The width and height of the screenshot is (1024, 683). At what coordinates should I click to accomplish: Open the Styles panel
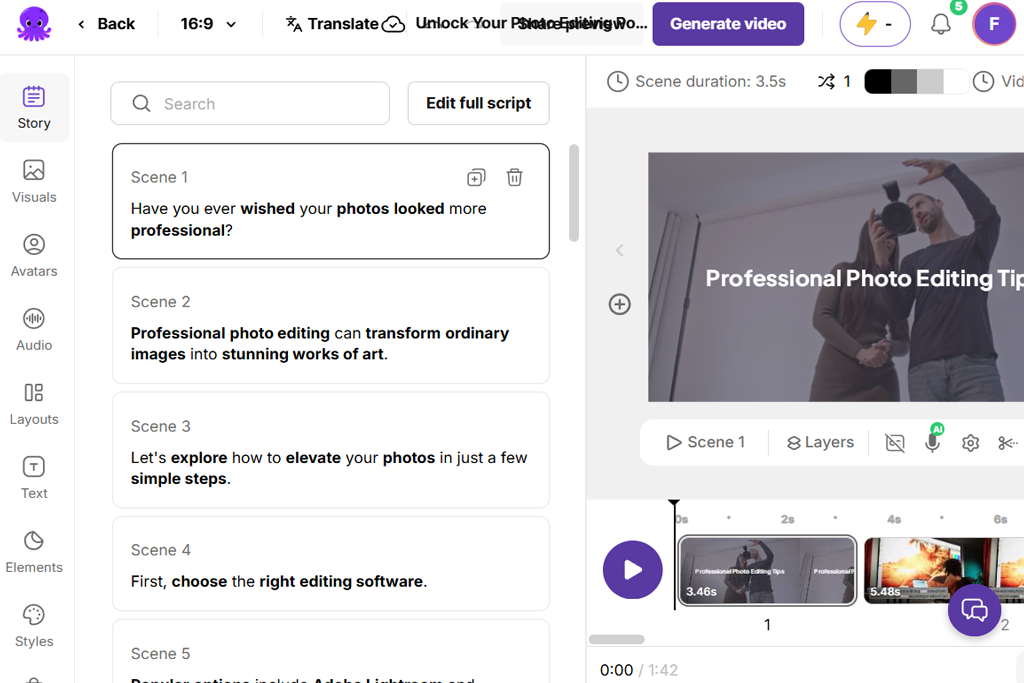[34, 626]
